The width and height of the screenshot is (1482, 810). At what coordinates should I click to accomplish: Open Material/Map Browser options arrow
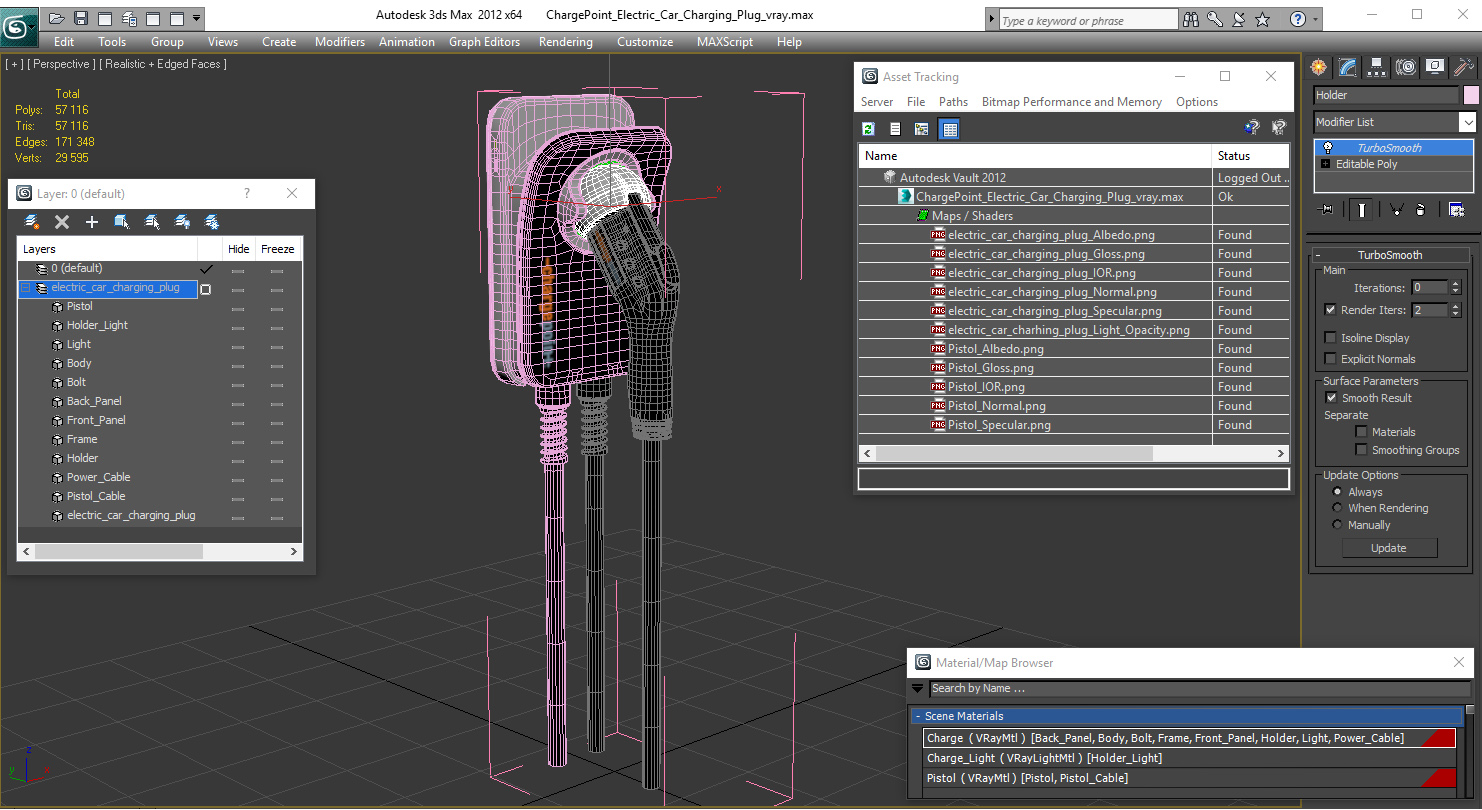[x=918, y=688]
